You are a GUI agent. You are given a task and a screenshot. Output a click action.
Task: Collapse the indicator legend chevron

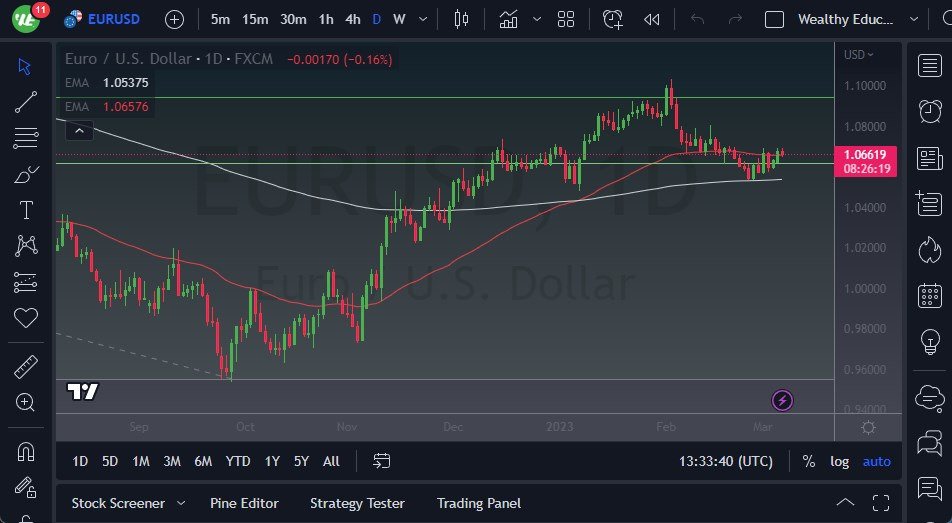pyautogui.click(x=80, y=129)
